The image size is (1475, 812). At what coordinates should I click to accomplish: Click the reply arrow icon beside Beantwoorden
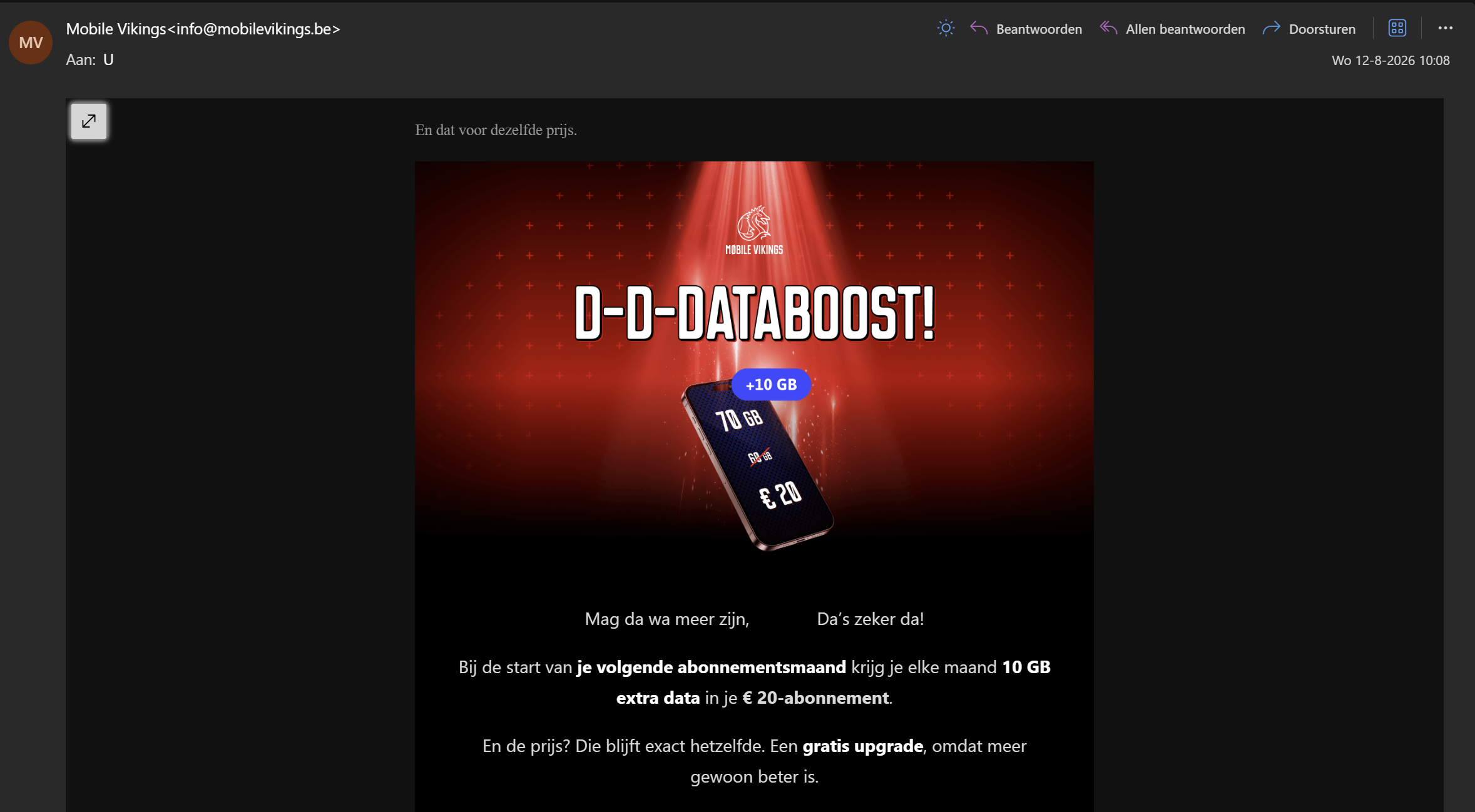(x=979, y=28)
